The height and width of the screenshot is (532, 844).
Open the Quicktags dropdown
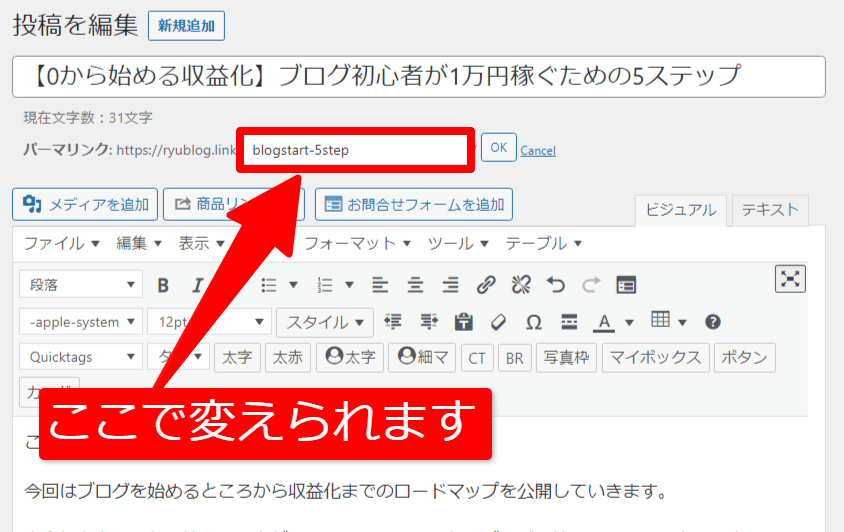(81, 356)
